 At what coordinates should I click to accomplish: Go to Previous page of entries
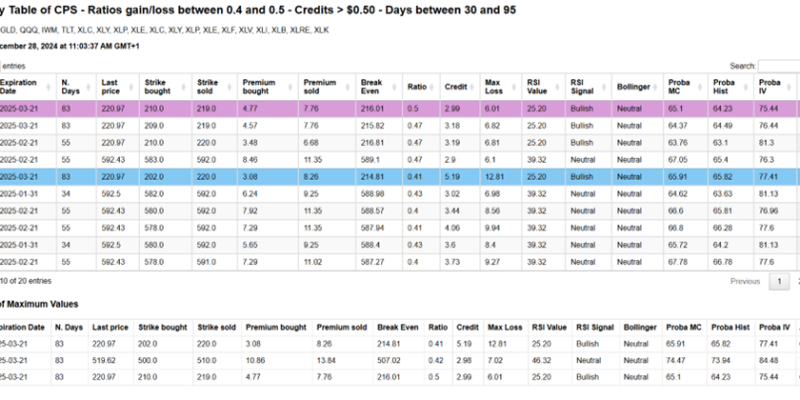pos(744,282)
